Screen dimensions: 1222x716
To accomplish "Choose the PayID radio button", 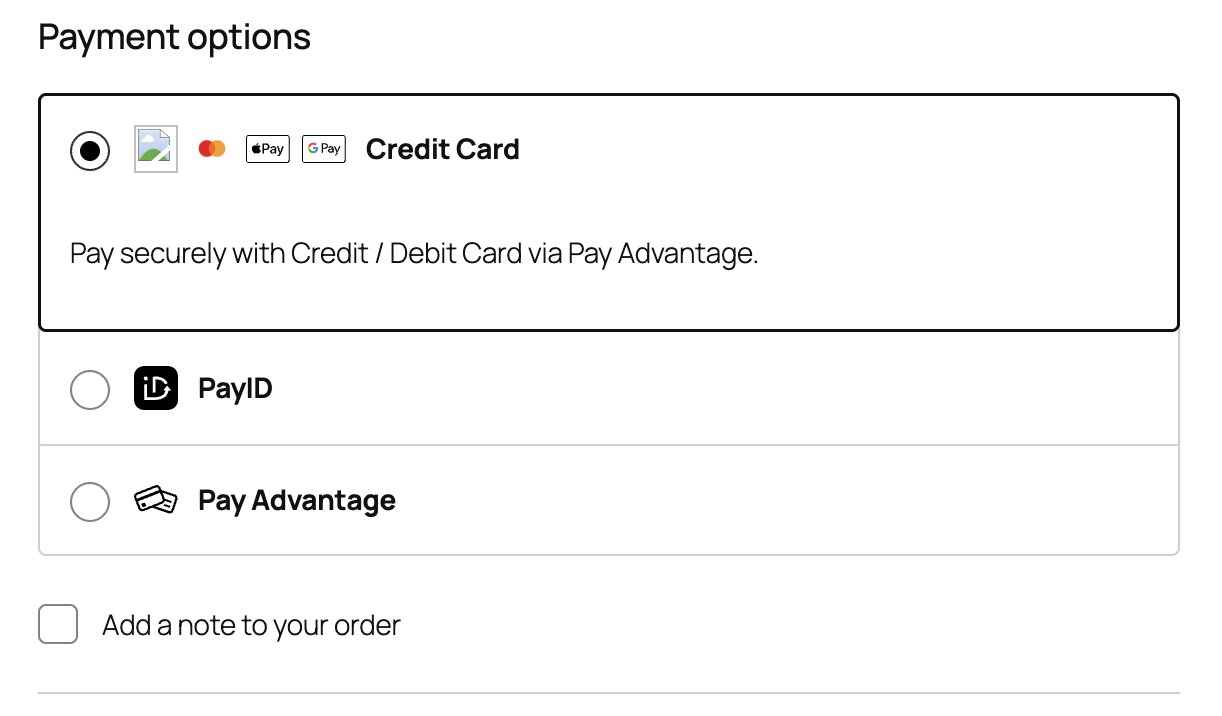I will [x=90, y=389].
